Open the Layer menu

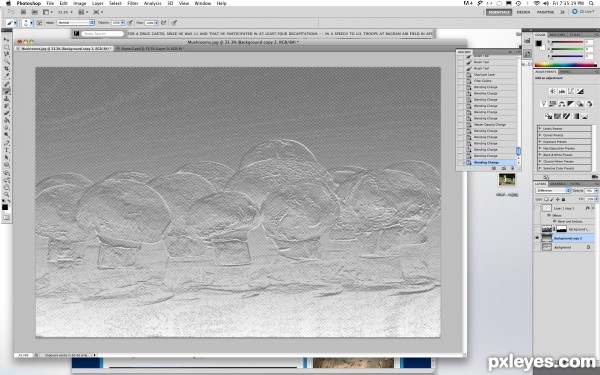pyautogui.click(x=98, y=3)
